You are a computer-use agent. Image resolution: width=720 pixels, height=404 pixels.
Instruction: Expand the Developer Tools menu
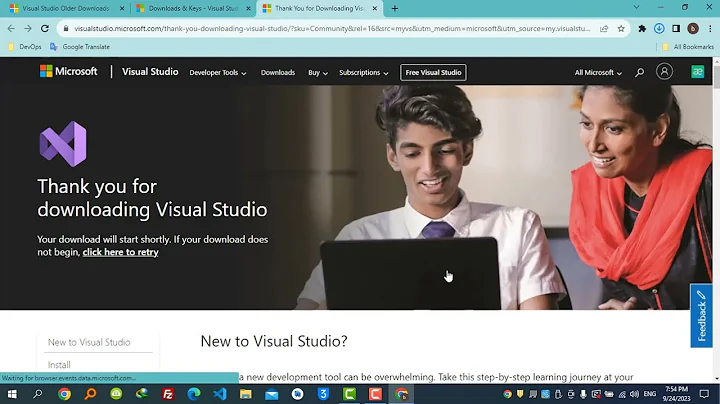pyautogui.click(x=218, y=73)
